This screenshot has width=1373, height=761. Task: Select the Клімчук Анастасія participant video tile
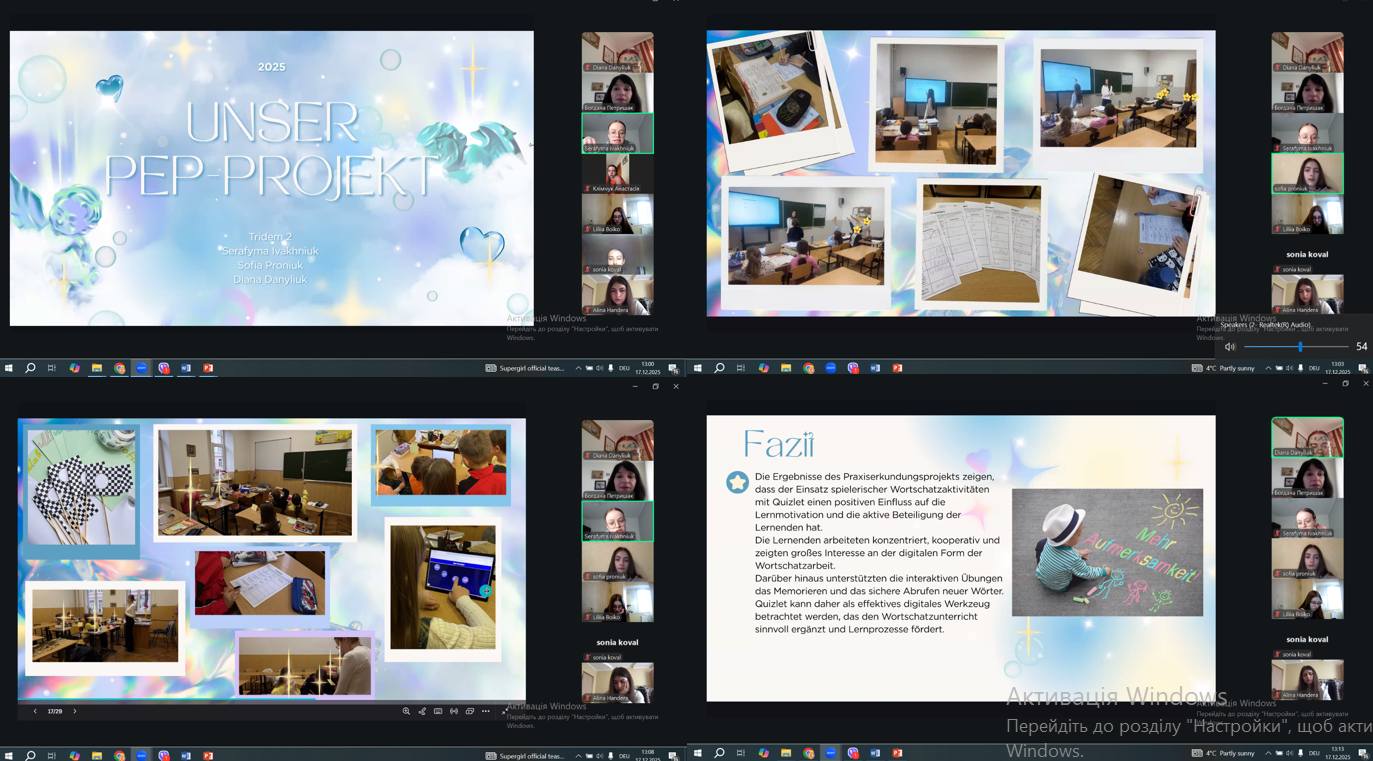[617, 173]
